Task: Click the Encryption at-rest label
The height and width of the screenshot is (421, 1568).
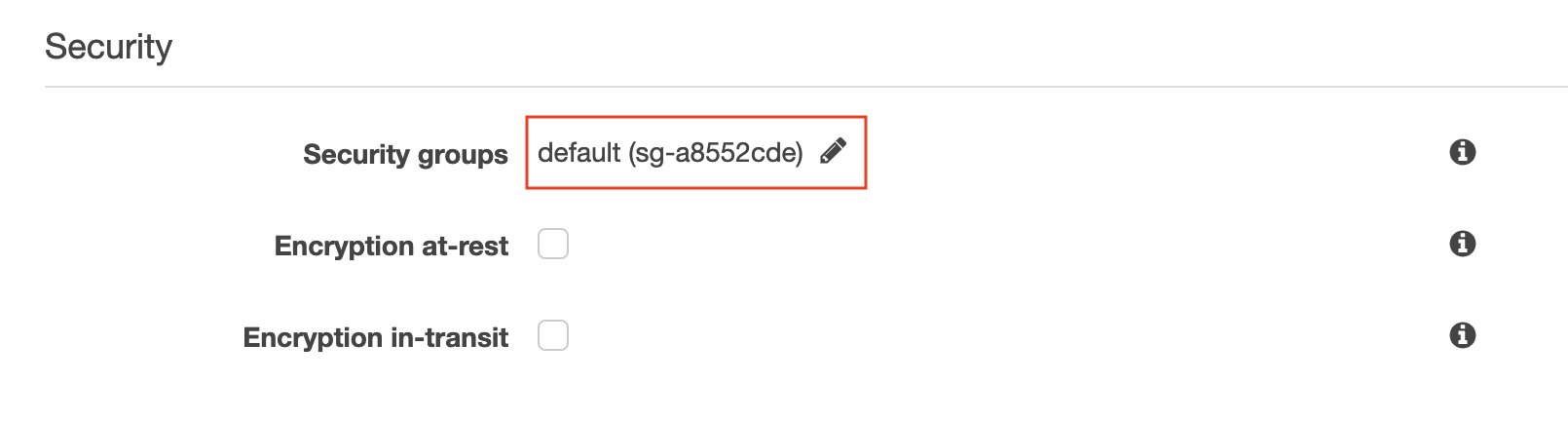Action: [x=391, y=246]
